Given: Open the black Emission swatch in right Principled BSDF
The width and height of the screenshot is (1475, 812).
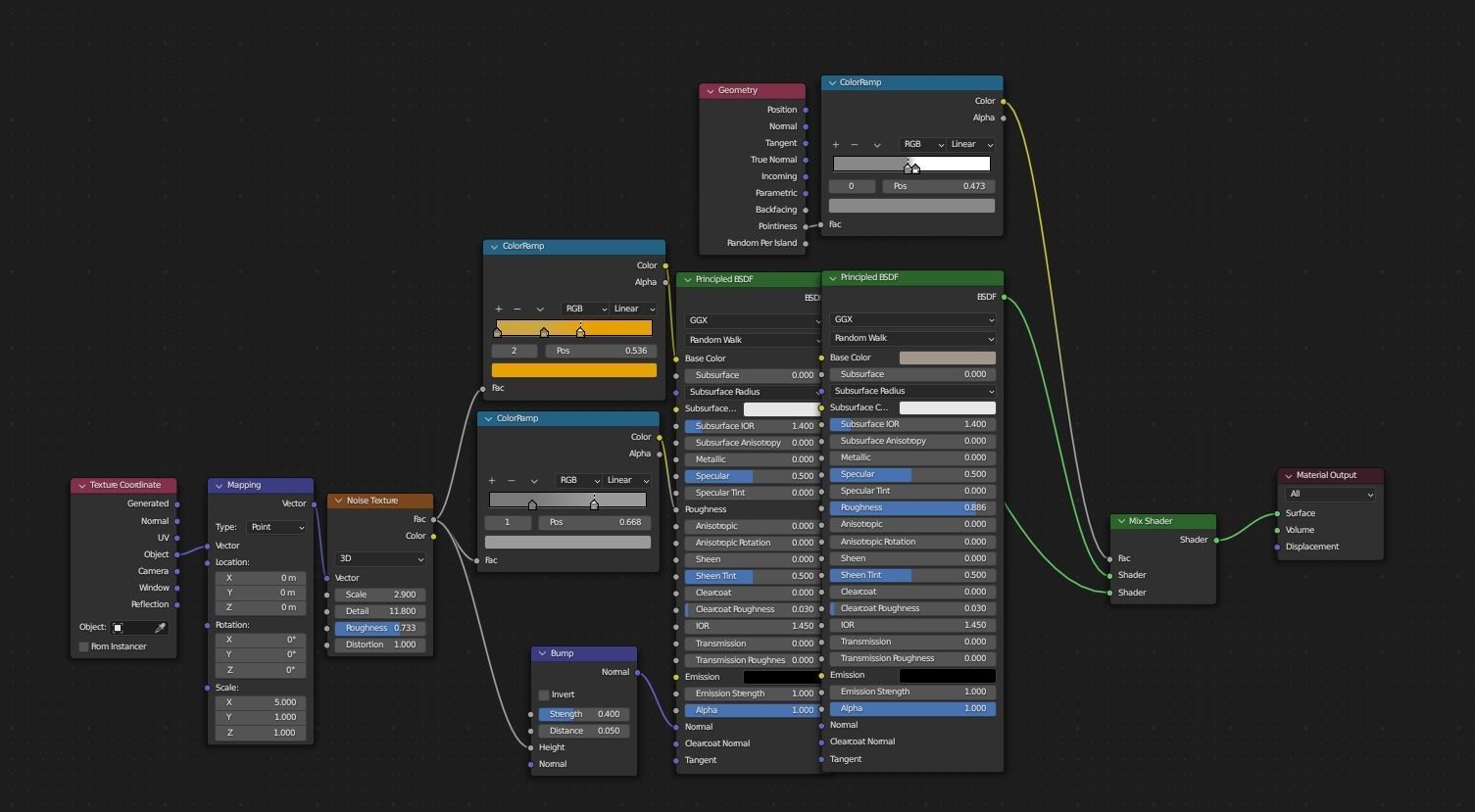Looking at the screenshot, I should (947, 675).
